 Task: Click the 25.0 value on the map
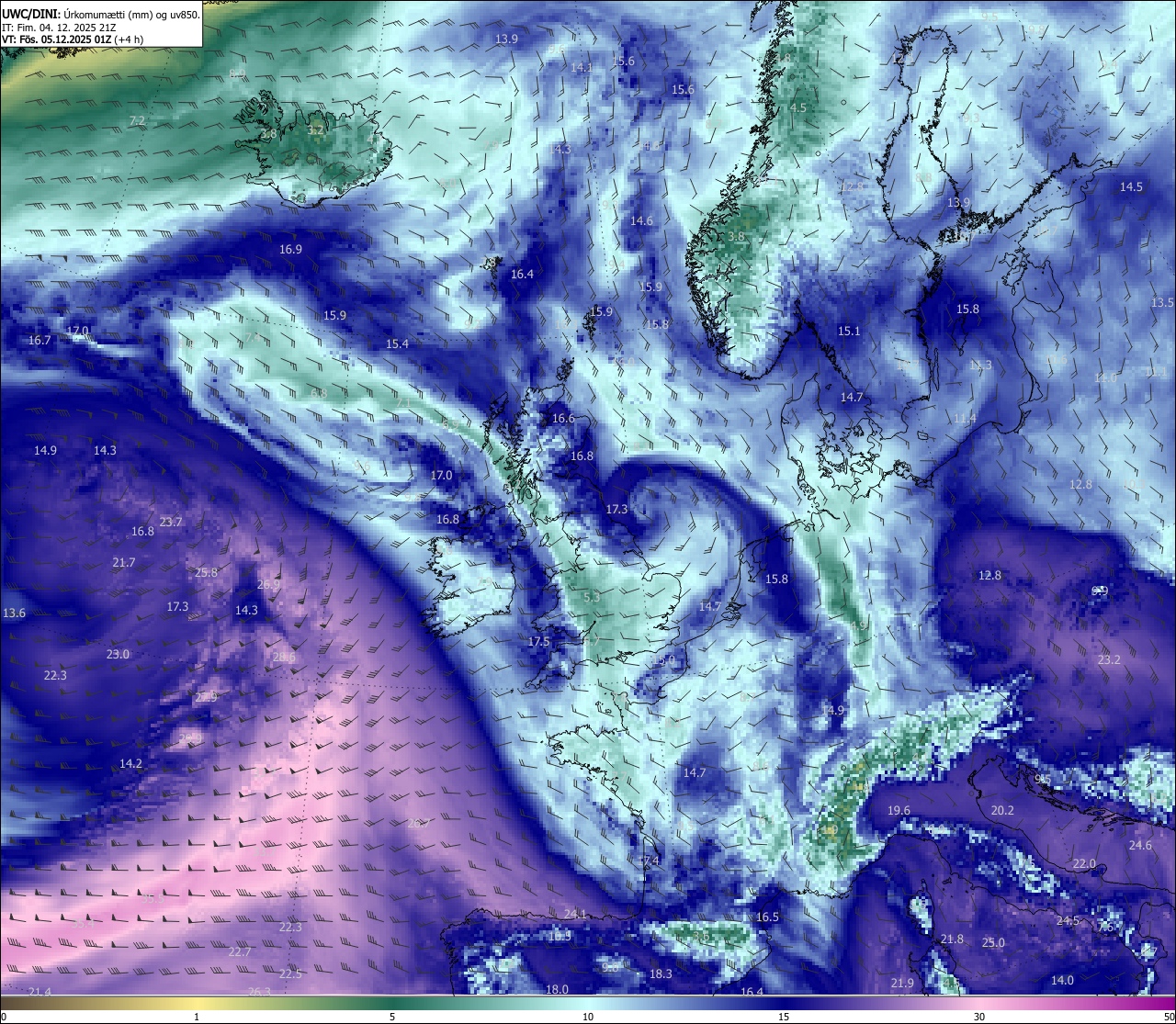point(993,942)
